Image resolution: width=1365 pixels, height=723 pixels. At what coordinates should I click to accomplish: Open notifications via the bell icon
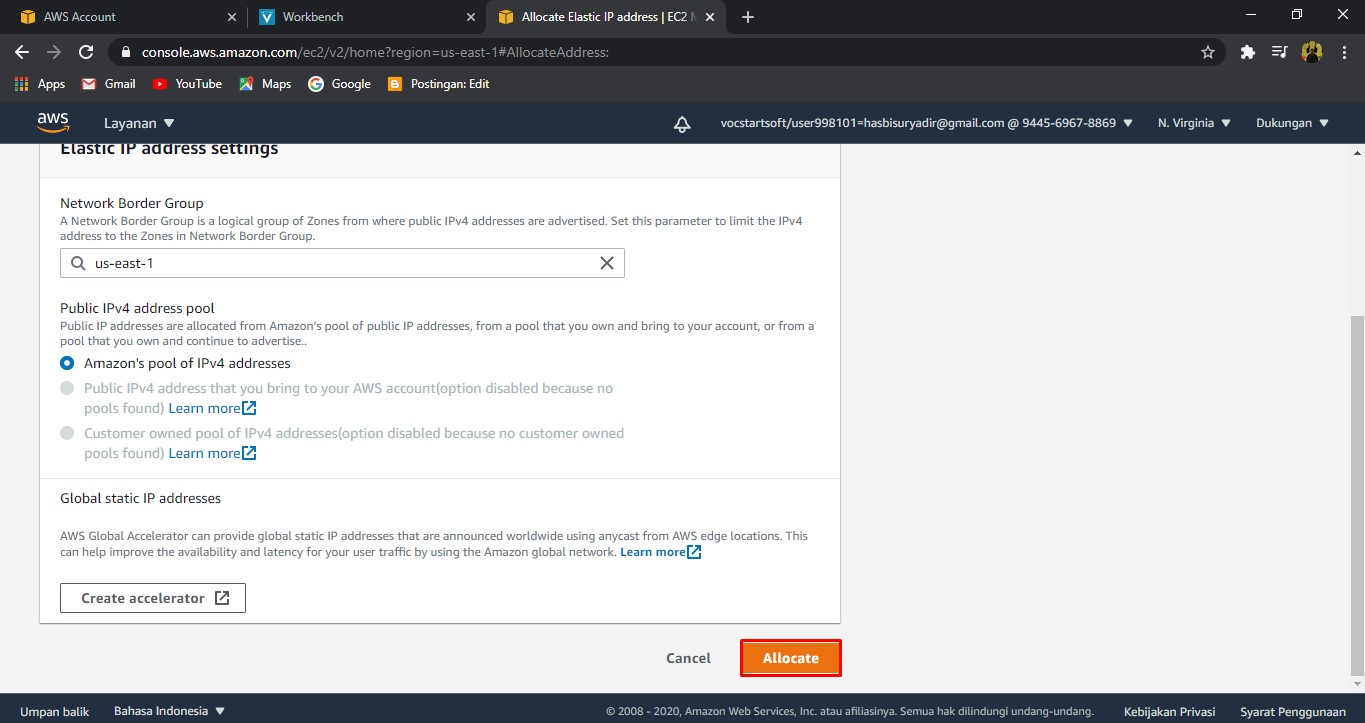click(x=681, y=122)
